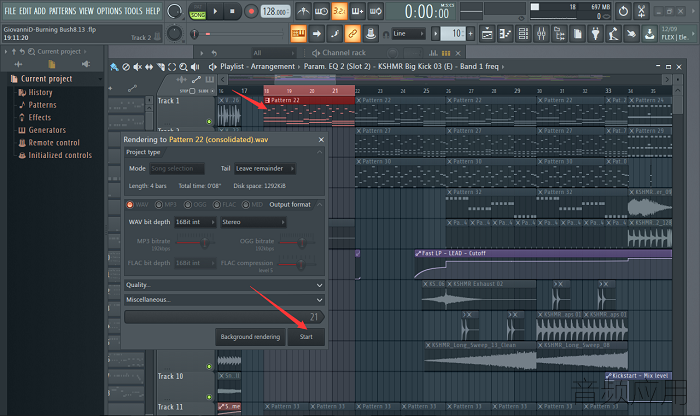Open the EDIT menu
The width and height of the screenshot is (700, 416).
[25, 11]
